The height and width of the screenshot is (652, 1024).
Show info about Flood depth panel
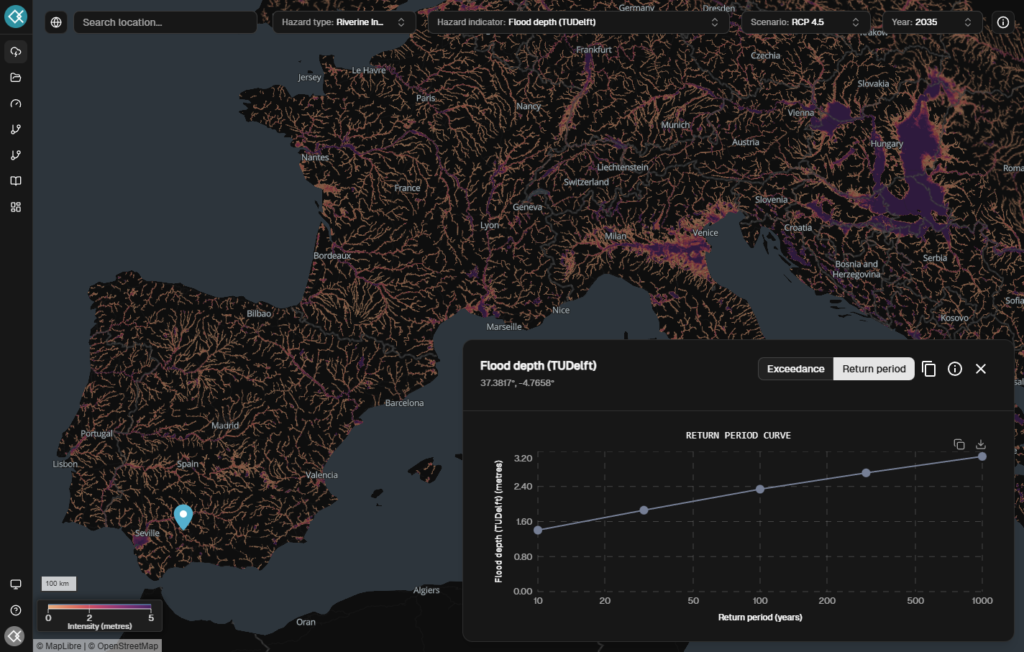pos(955,368)
